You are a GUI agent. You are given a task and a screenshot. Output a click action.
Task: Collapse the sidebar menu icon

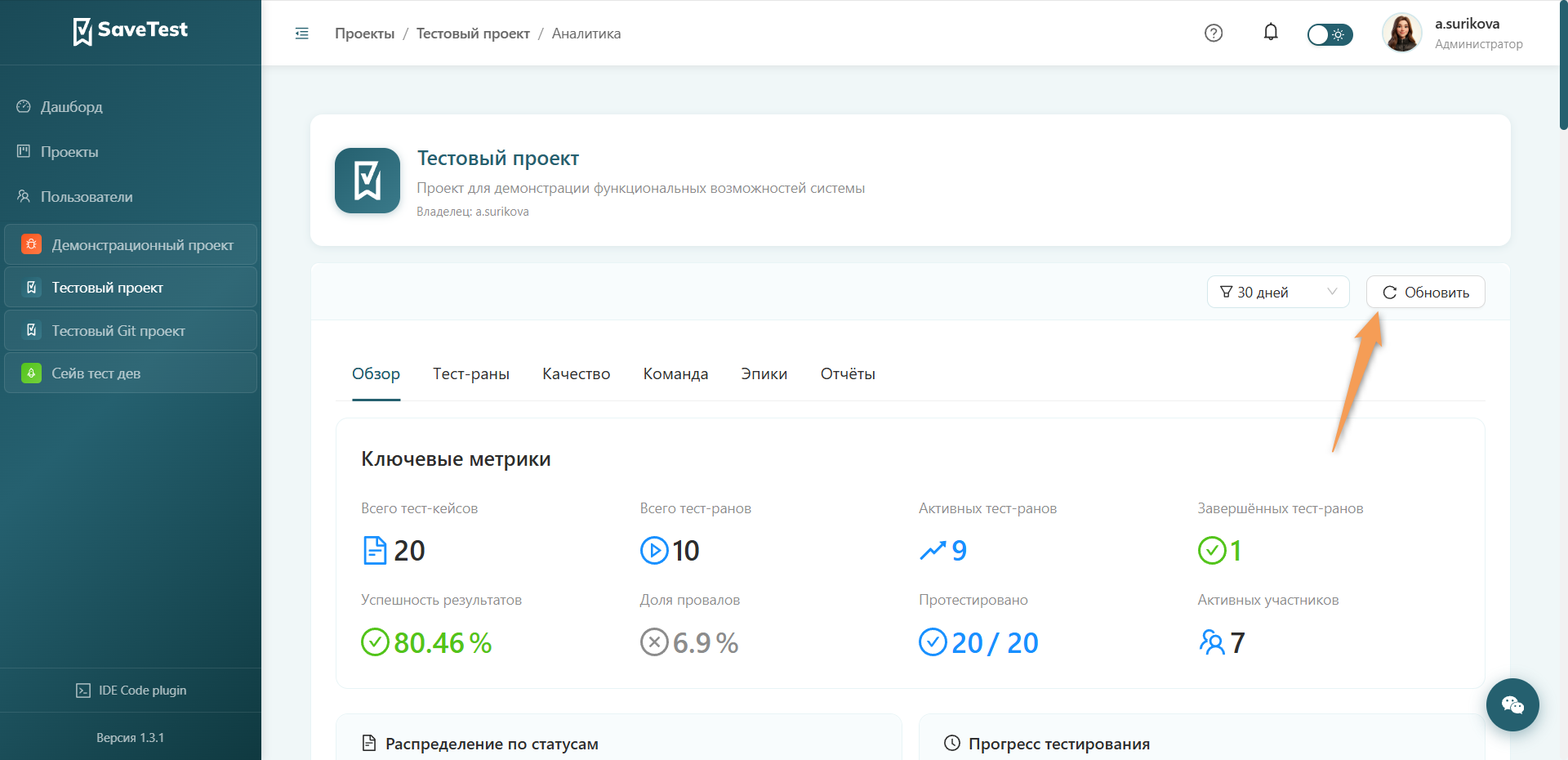click(302, 34)
